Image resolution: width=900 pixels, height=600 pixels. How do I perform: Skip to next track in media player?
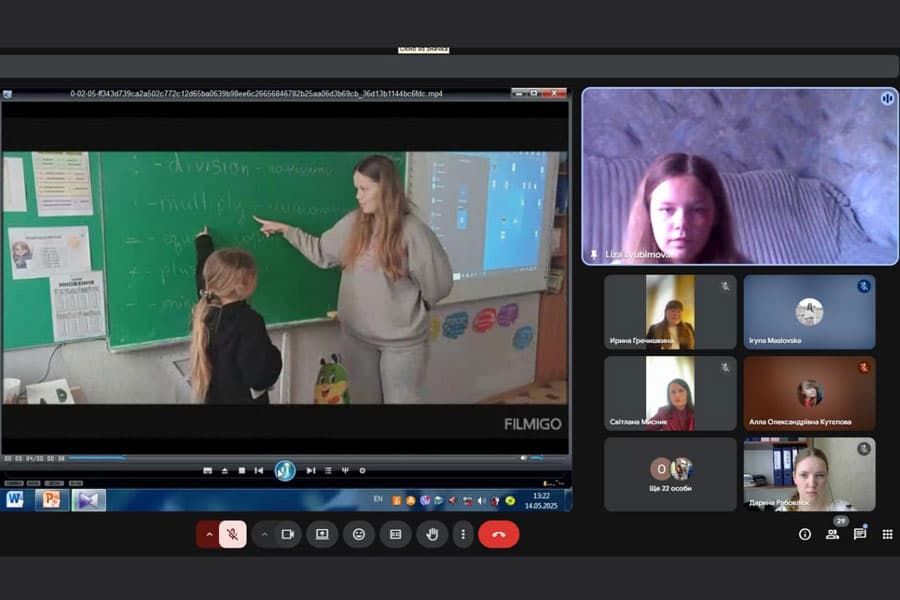pos(311,470)
